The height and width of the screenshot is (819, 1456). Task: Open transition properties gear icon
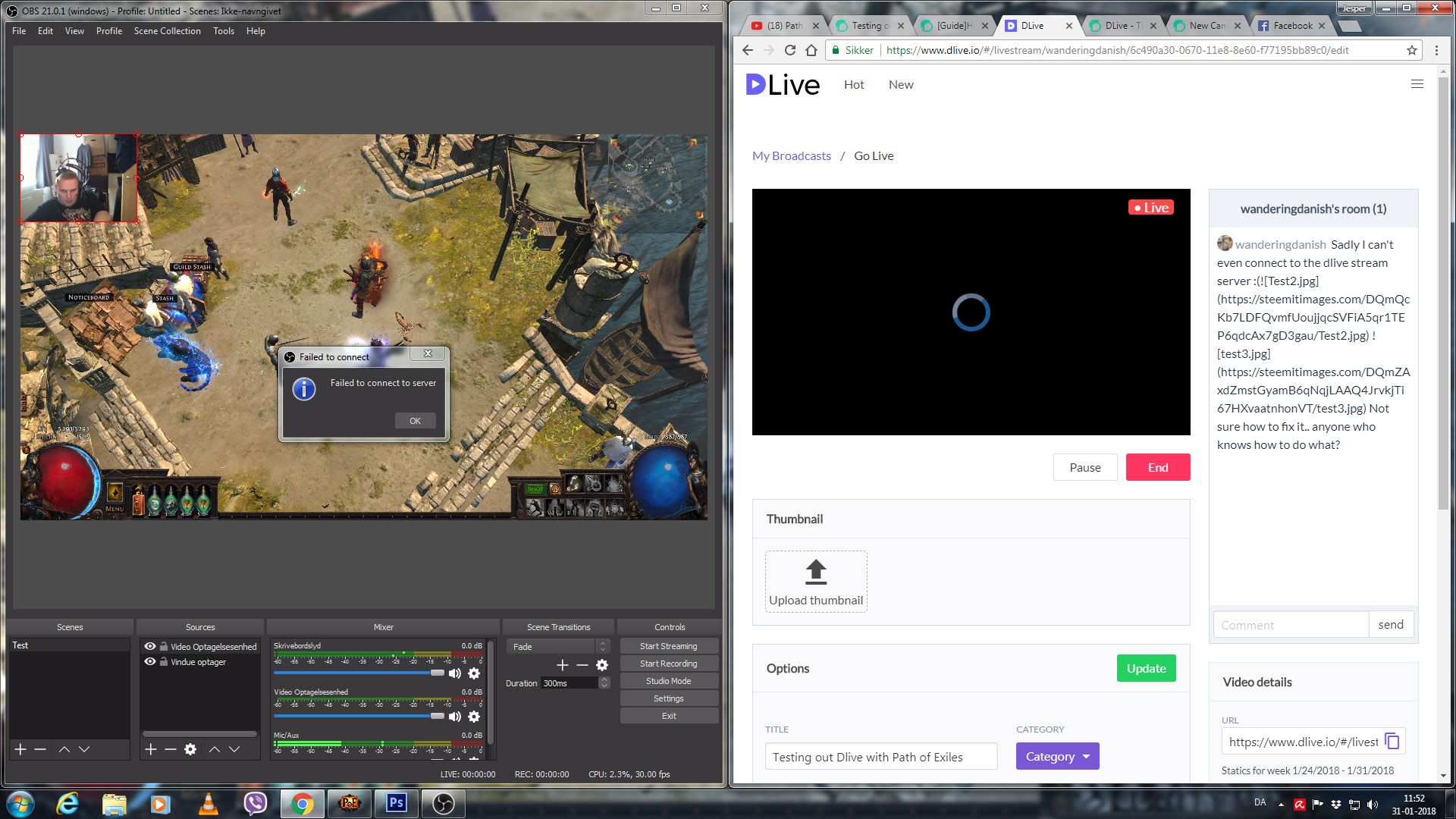point(602,665)
